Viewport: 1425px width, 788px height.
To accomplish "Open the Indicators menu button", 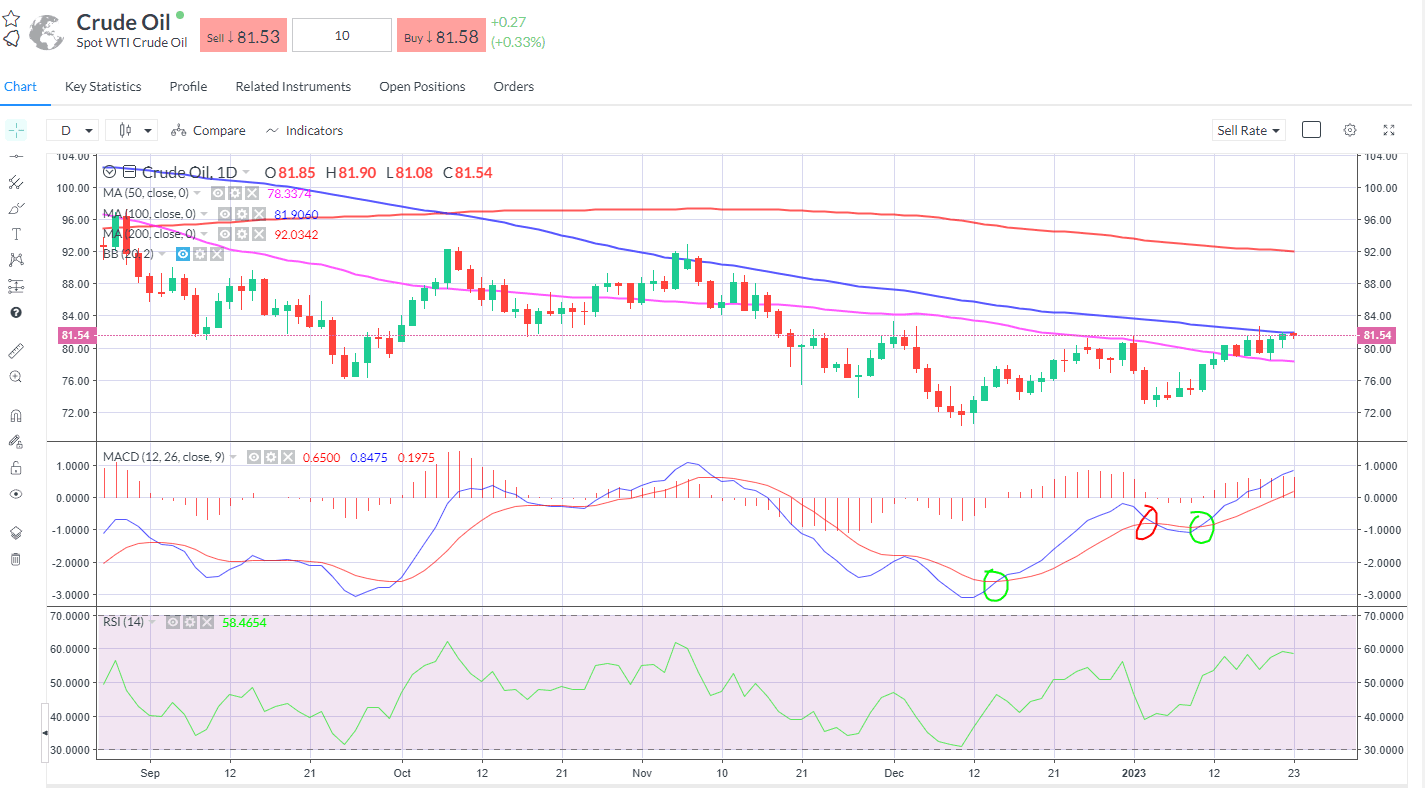I will [x=304, y=130].
